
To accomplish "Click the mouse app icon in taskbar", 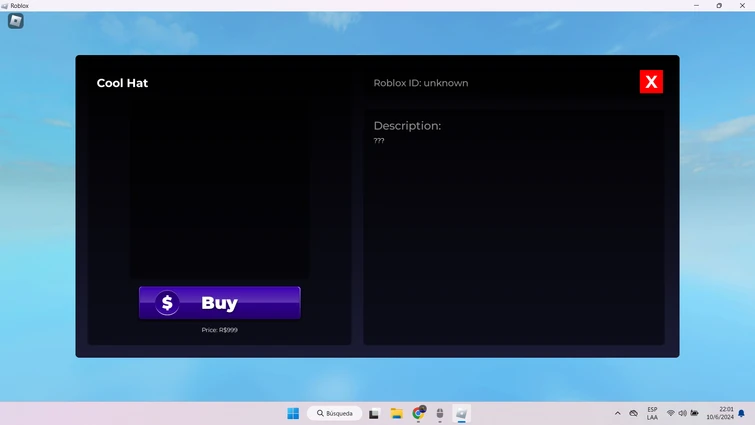I will (x=440, y=413).
